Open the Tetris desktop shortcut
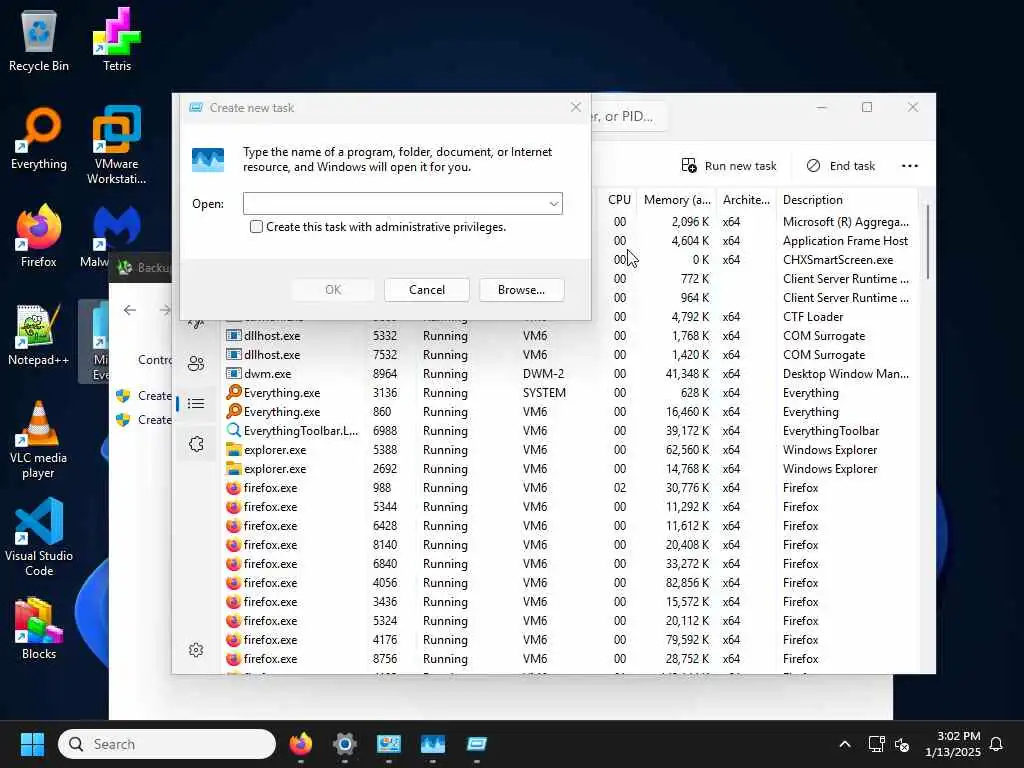 (x=117, y=40)
